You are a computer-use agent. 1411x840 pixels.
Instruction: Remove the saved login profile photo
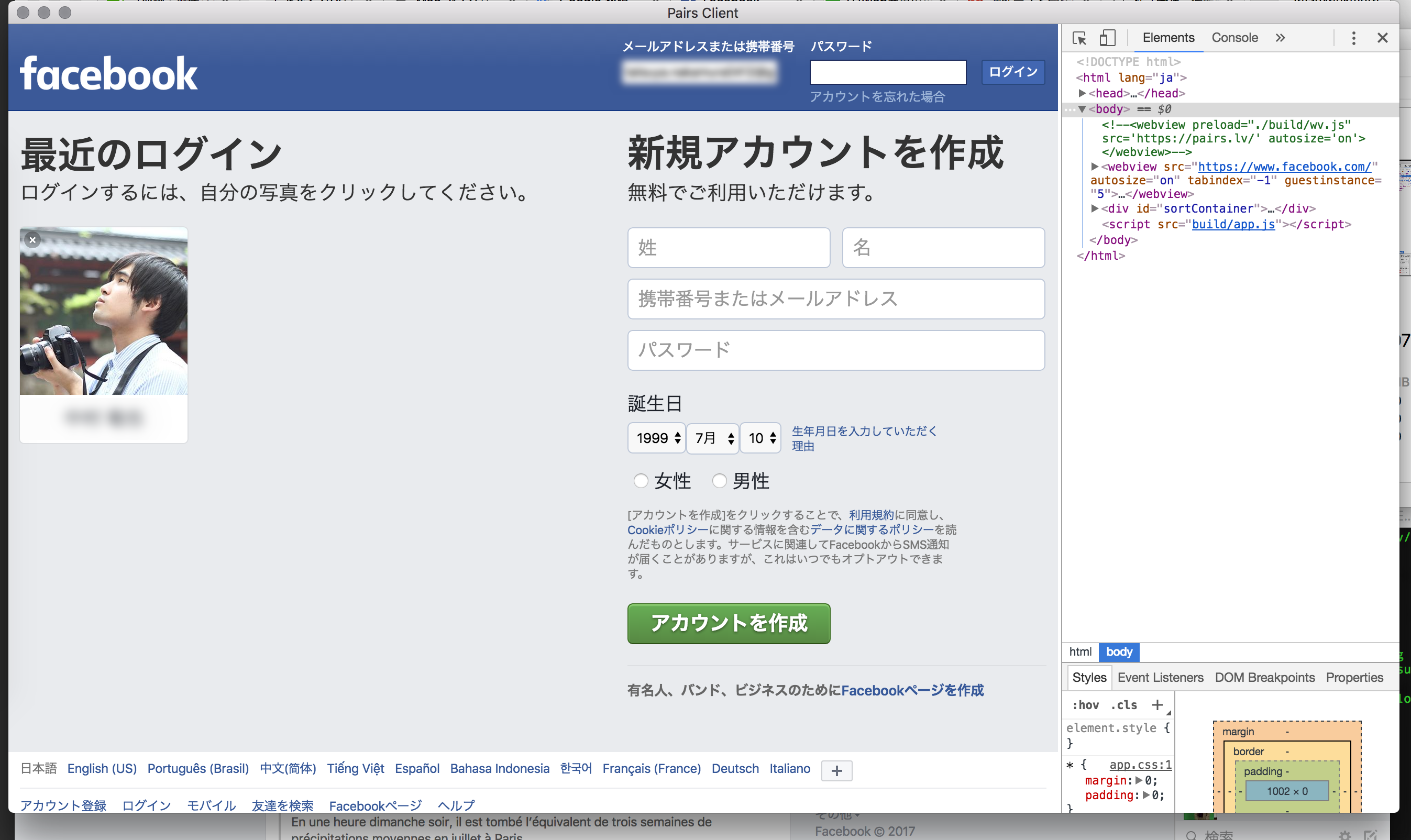coord(32,240)
